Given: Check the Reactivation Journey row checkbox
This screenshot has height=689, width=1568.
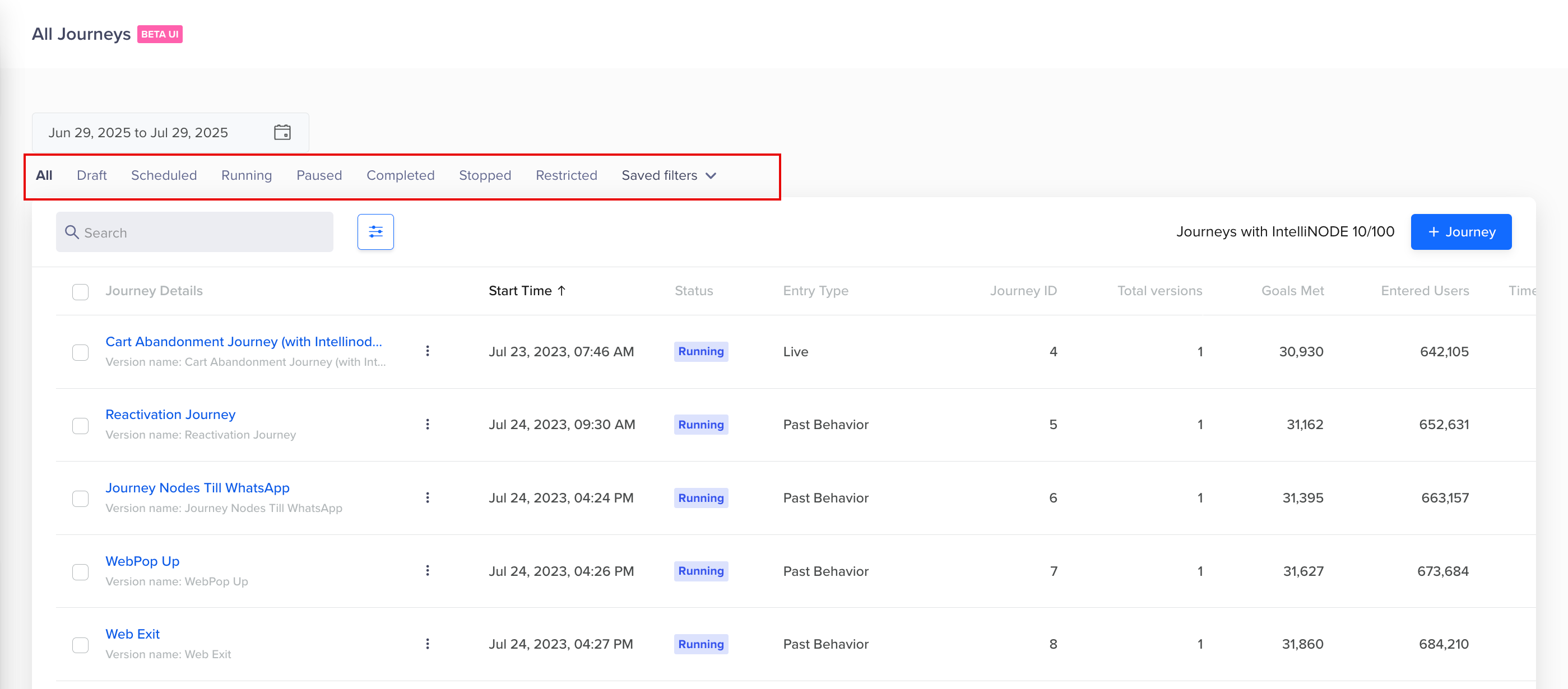Looking at the screenshot, I should click(80, 426).
